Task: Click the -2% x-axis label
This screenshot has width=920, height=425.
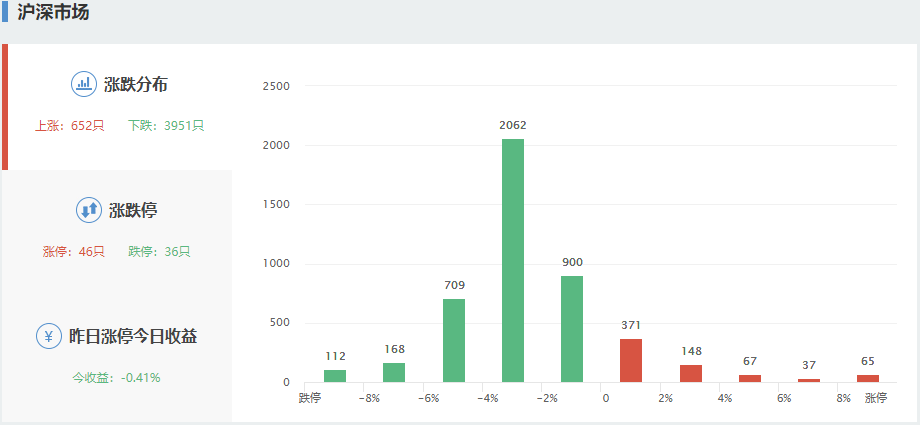Action: [547, 399]
